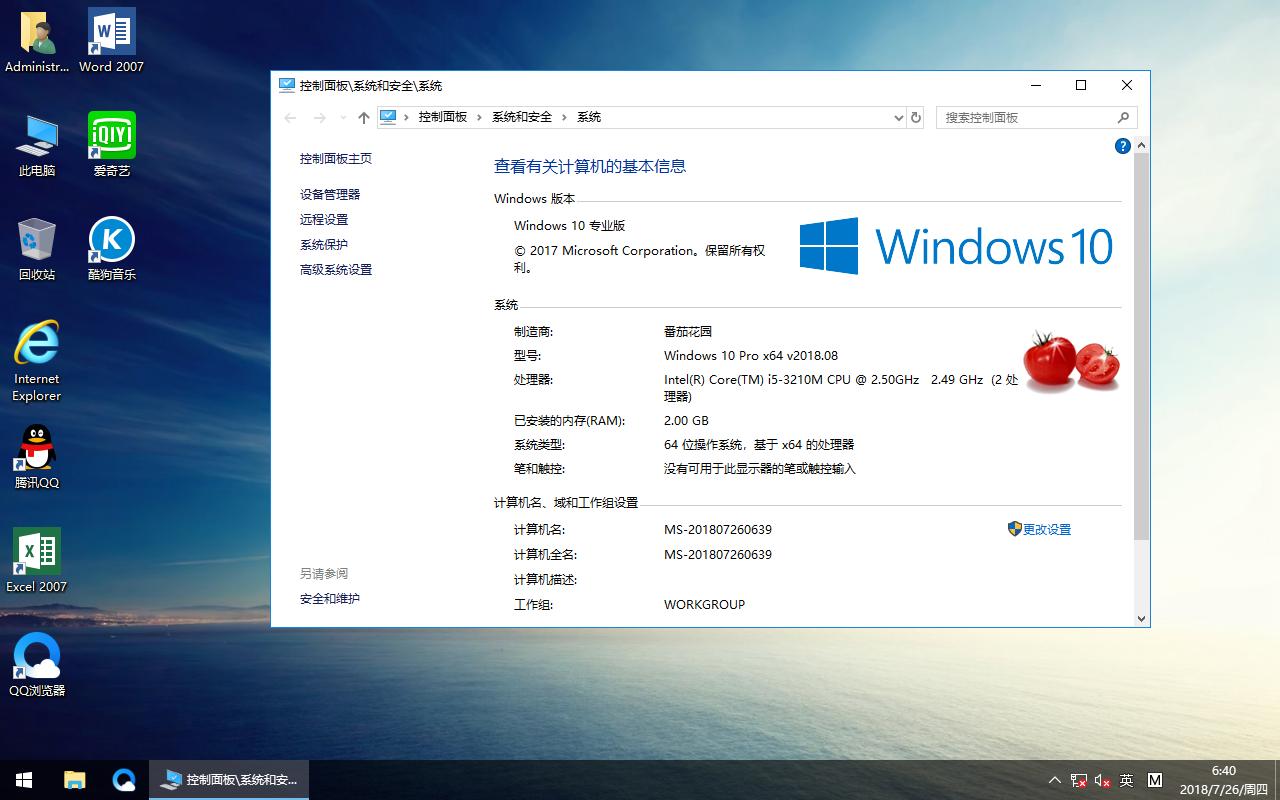Open the blue help question mark

pyautogui.click(x=1122, y=146)
